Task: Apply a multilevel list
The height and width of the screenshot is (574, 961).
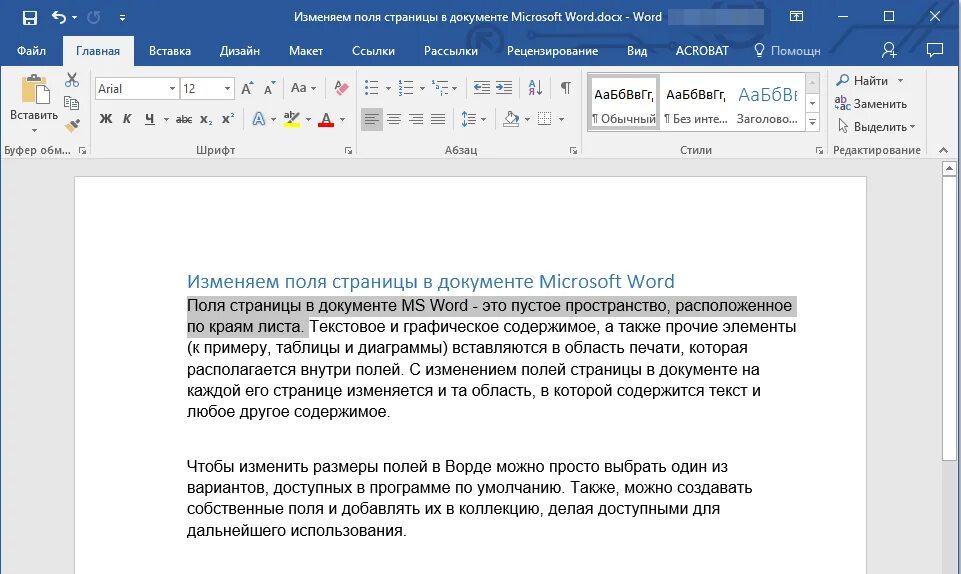Action: (440, 88)
